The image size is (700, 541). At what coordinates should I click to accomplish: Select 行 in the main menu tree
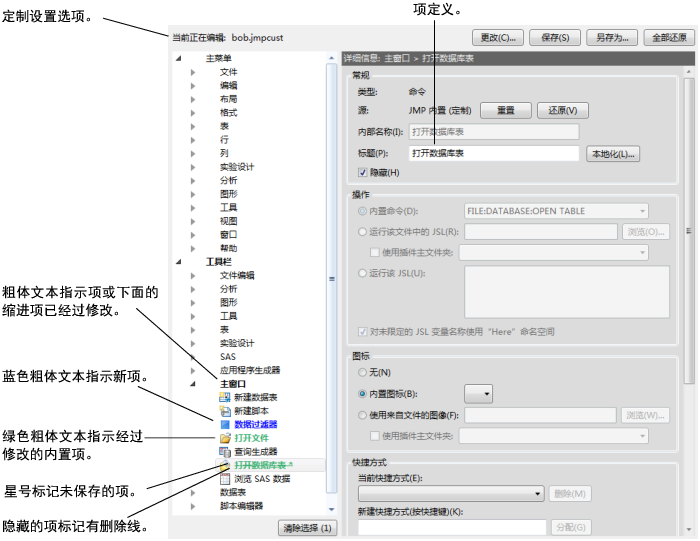224,140
